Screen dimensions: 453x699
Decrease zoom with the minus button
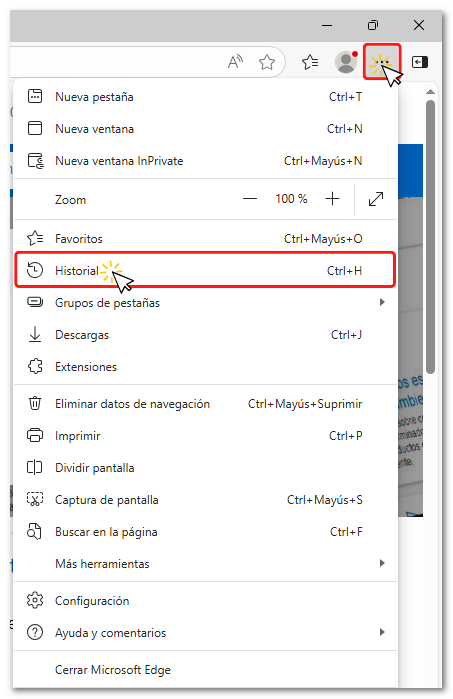click(x=250, y=199)
